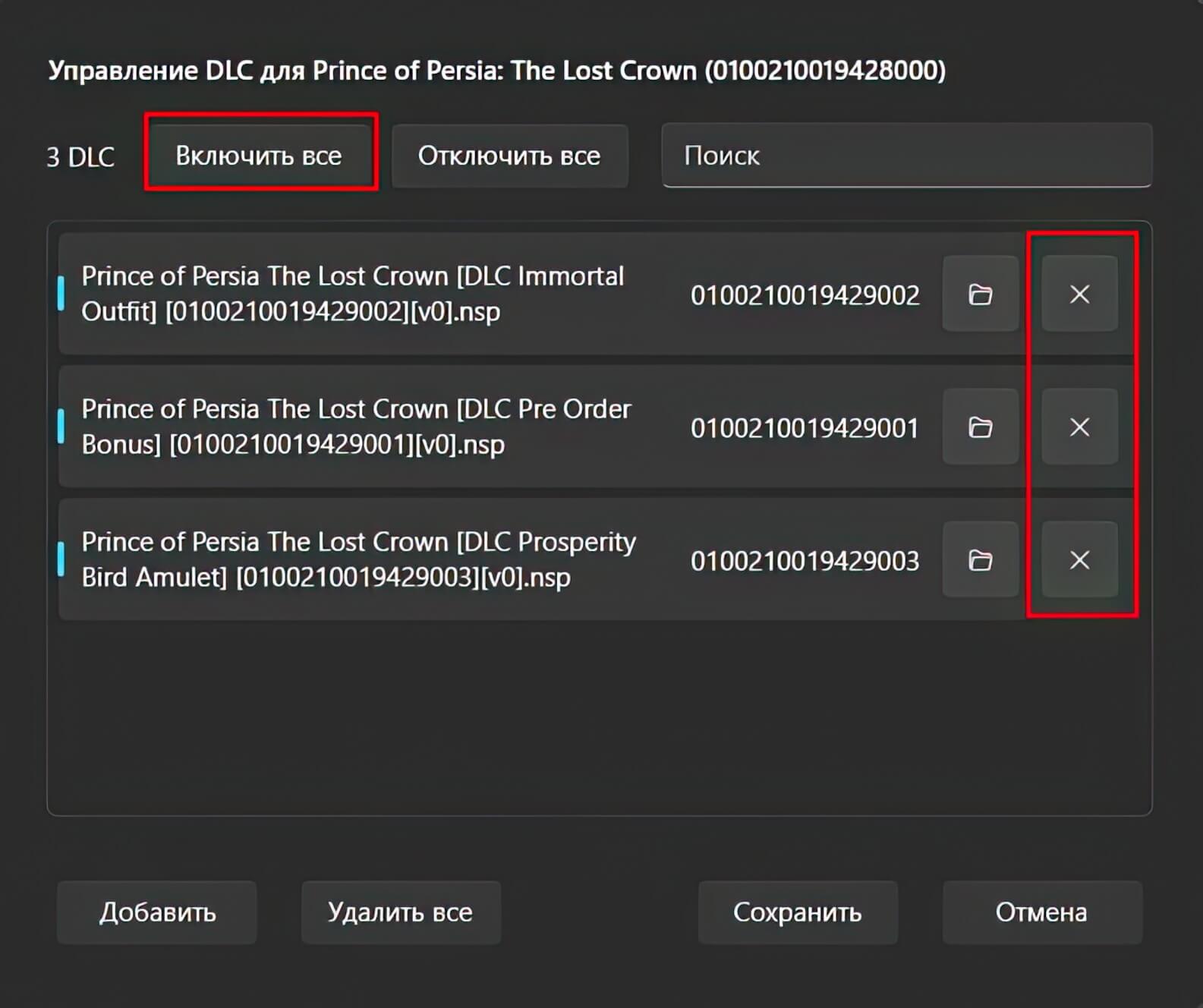Remove the Prosperity Bird Amulet DLC entry
1203x1008 pixels.
[x=1079, y=560]
